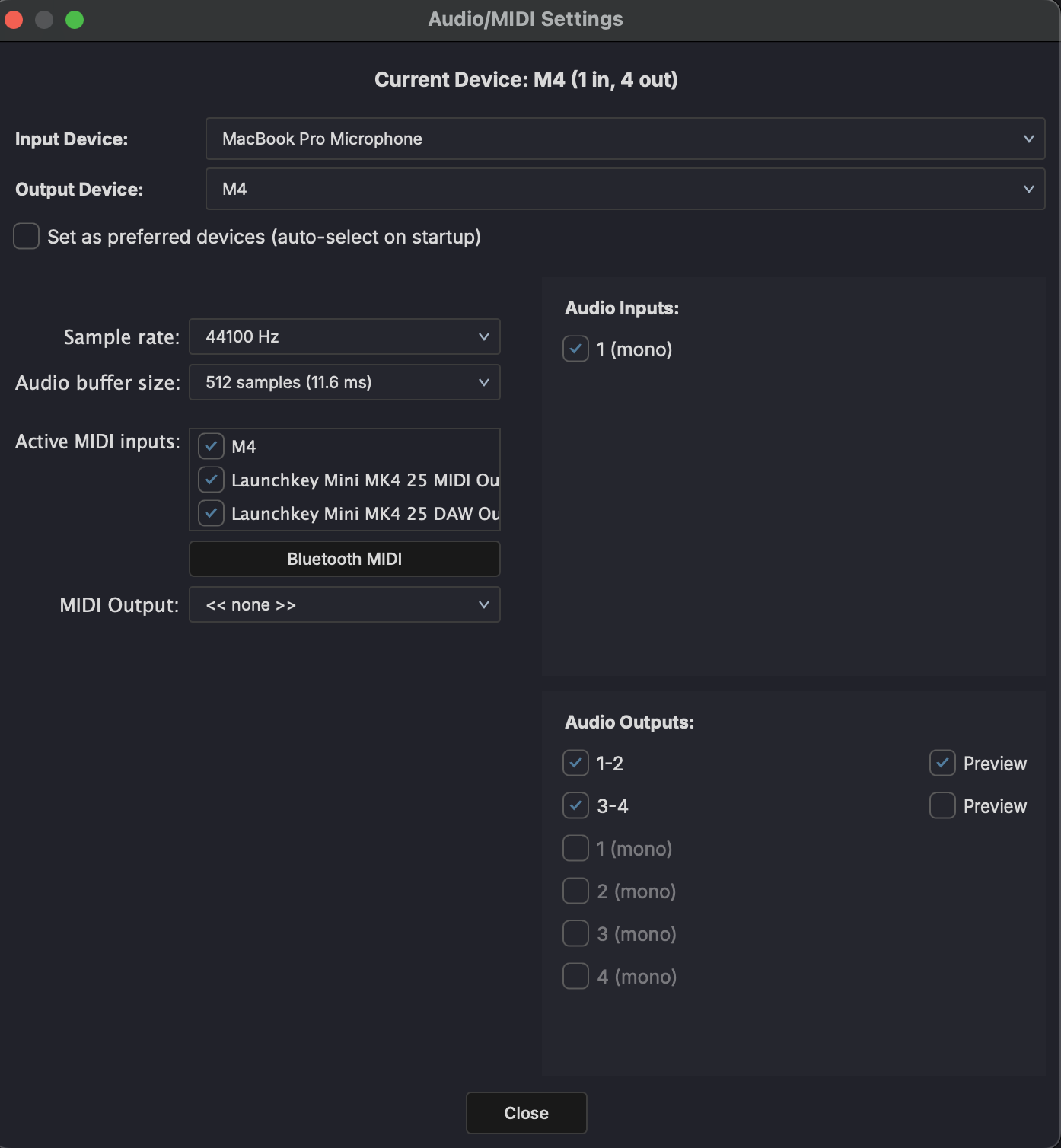Toggle Launchkey Mini MK4 25 DAW input
1061x1148 pixels.
click(x=211, y=513)
